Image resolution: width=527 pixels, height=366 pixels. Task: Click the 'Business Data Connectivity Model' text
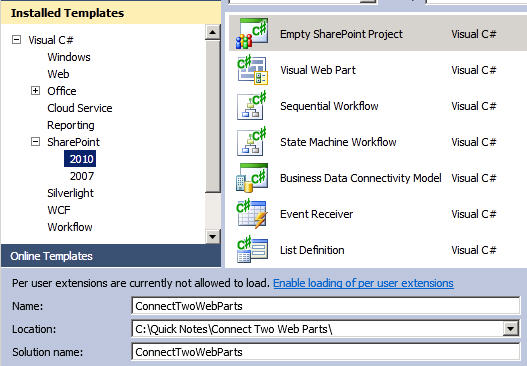(x=361, y=178)
